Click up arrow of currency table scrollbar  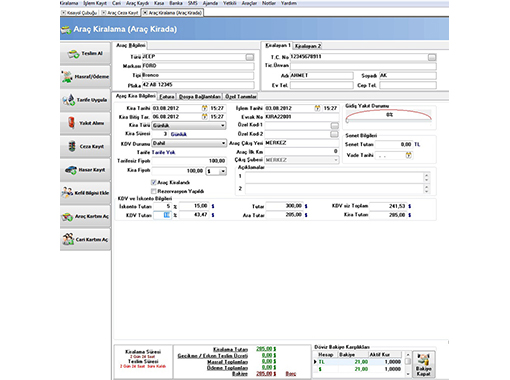[x=408, y=355]
